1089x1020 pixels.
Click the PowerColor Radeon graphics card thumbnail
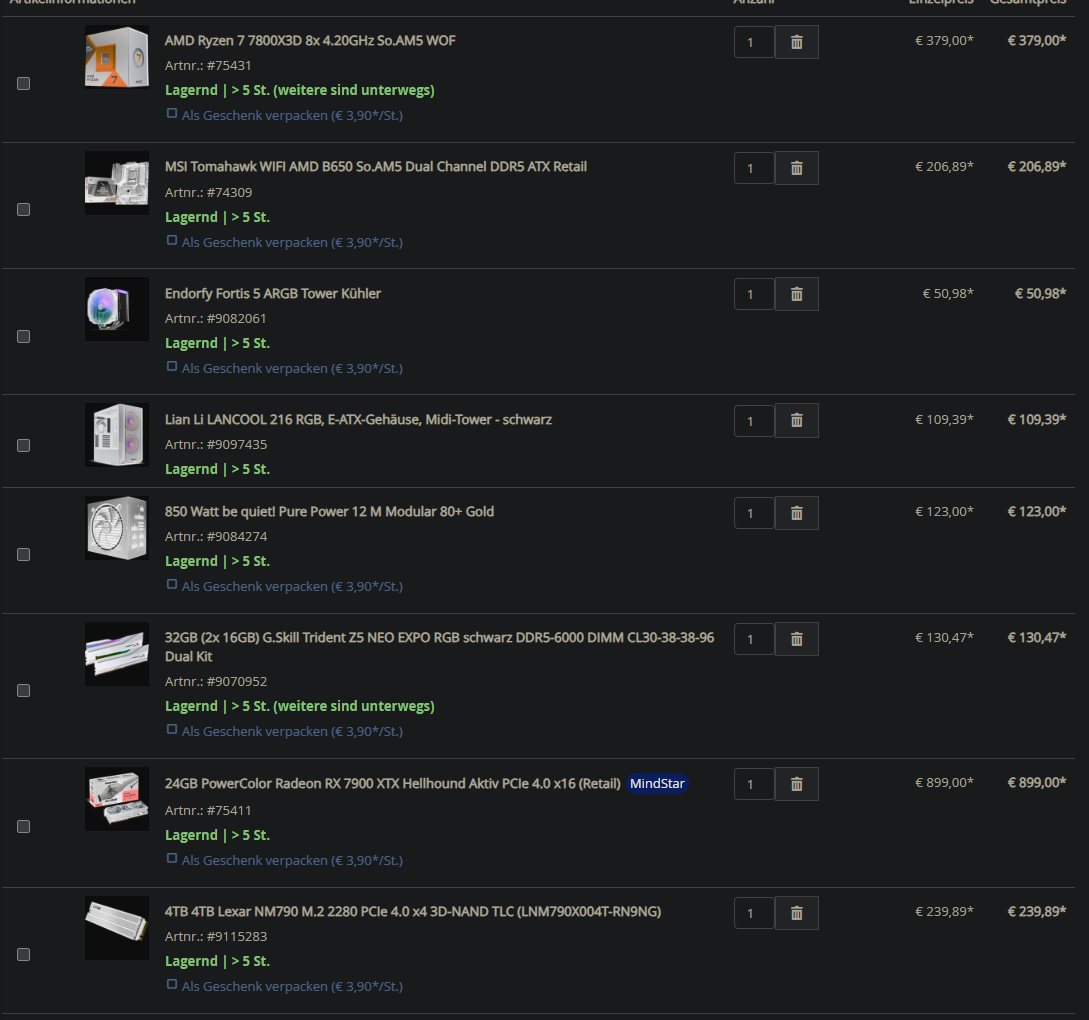click(117, 799)
